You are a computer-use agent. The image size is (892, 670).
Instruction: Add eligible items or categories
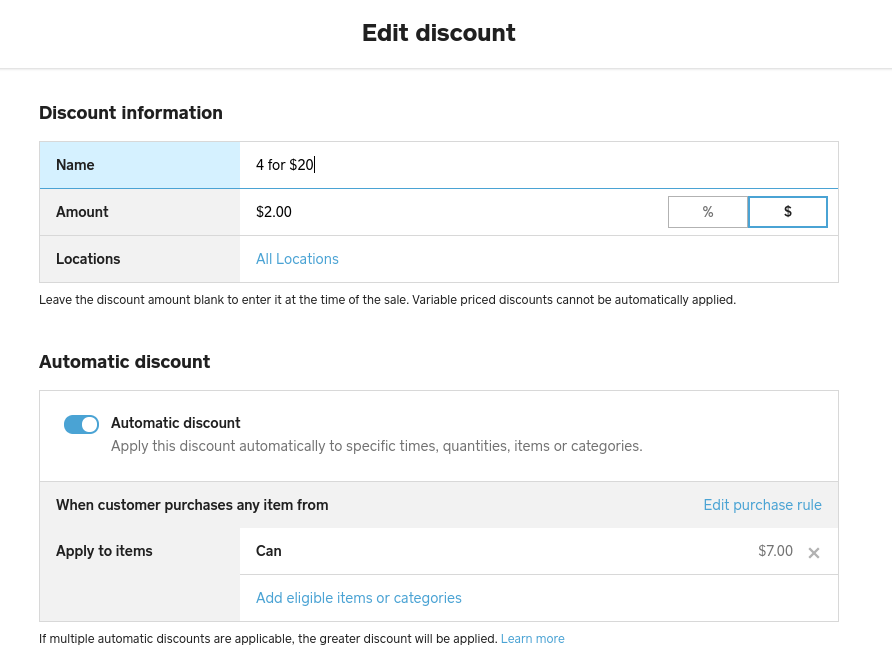click(359, 598)
